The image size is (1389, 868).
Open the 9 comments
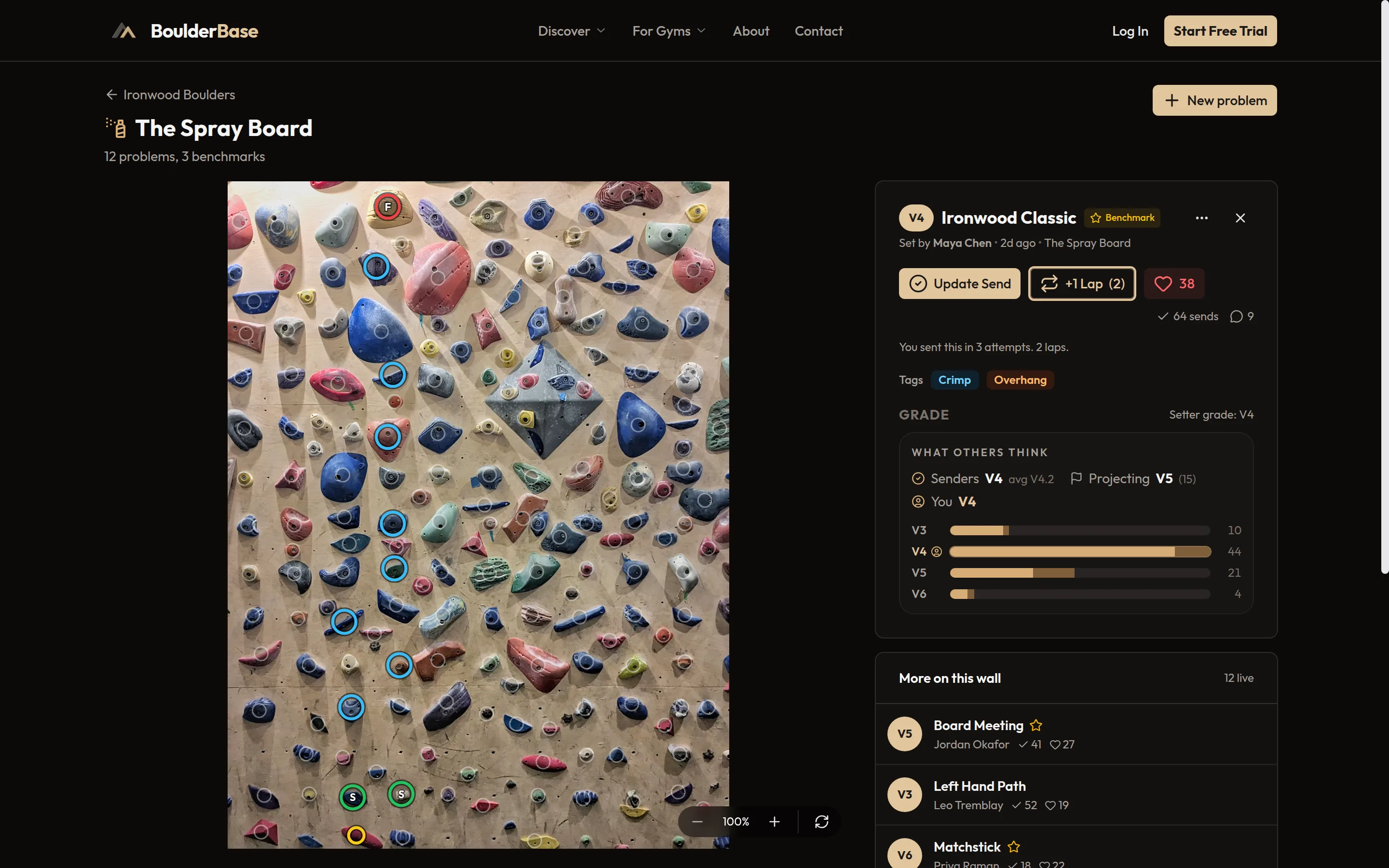(x=1241, y=316)
